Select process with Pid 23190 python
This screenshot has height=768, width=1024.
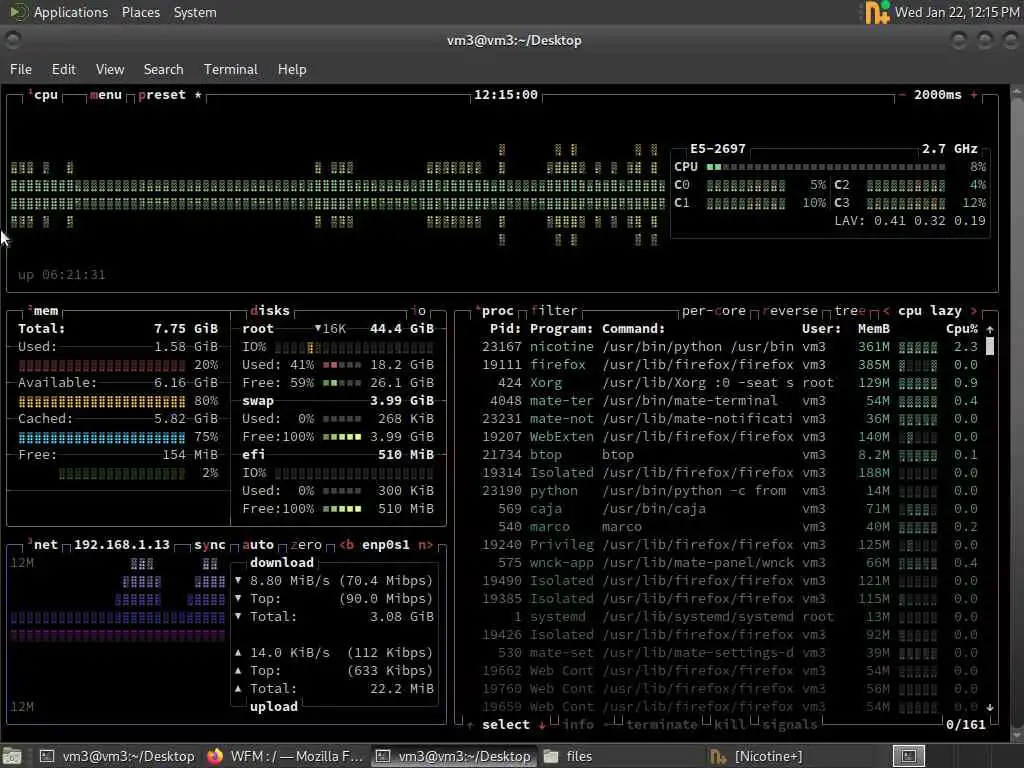pyautogui.click(x=729, y=490)
